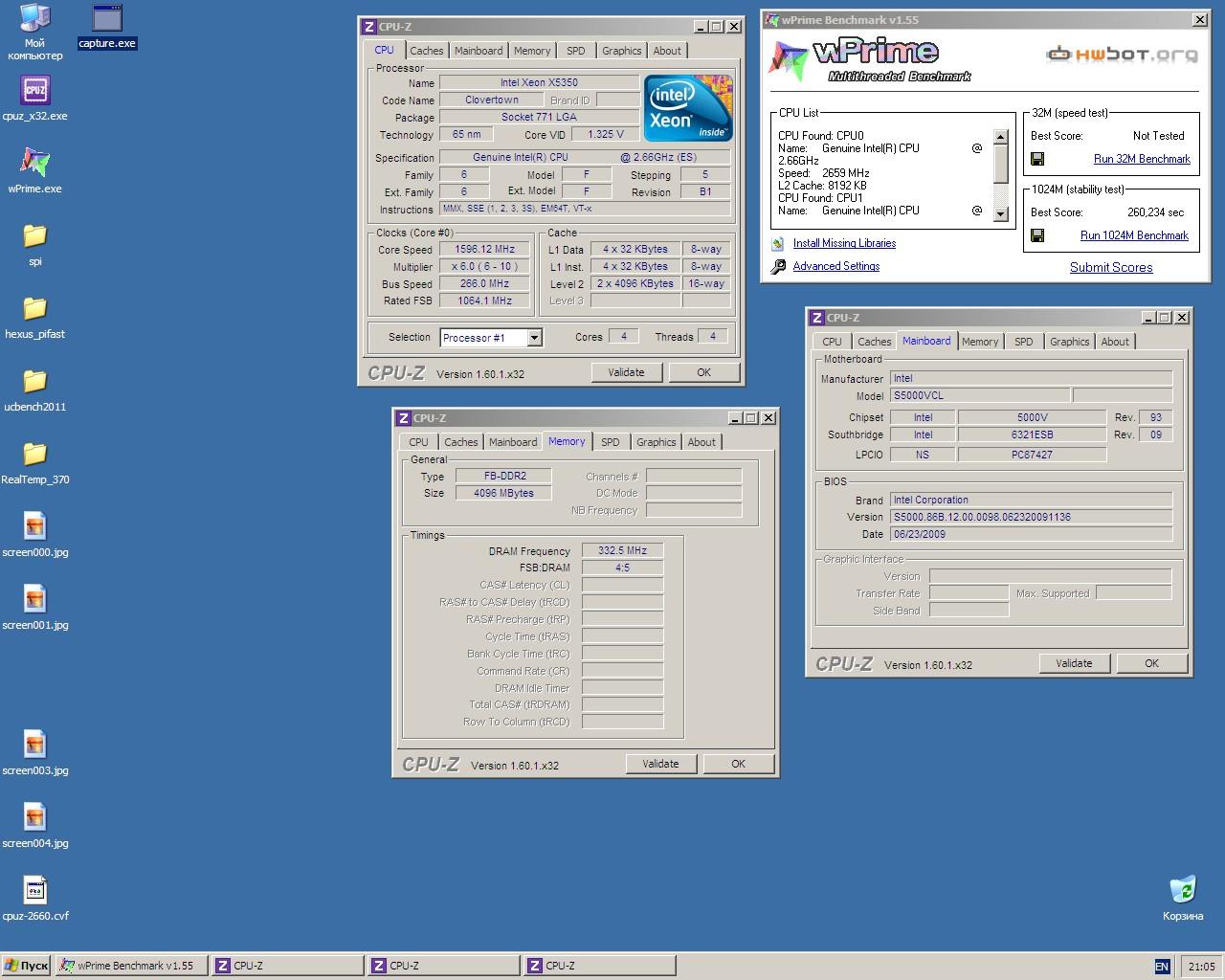Switch to wPrime Benchmark taskbar button
The image size is (1225, 980).
coord(132,966)
